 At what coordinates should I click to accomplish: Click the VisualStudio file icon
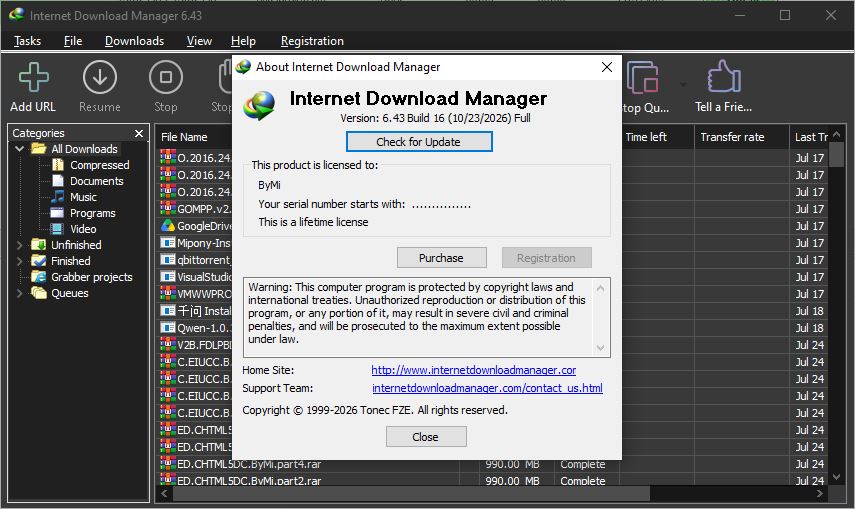tap(167, 277)
